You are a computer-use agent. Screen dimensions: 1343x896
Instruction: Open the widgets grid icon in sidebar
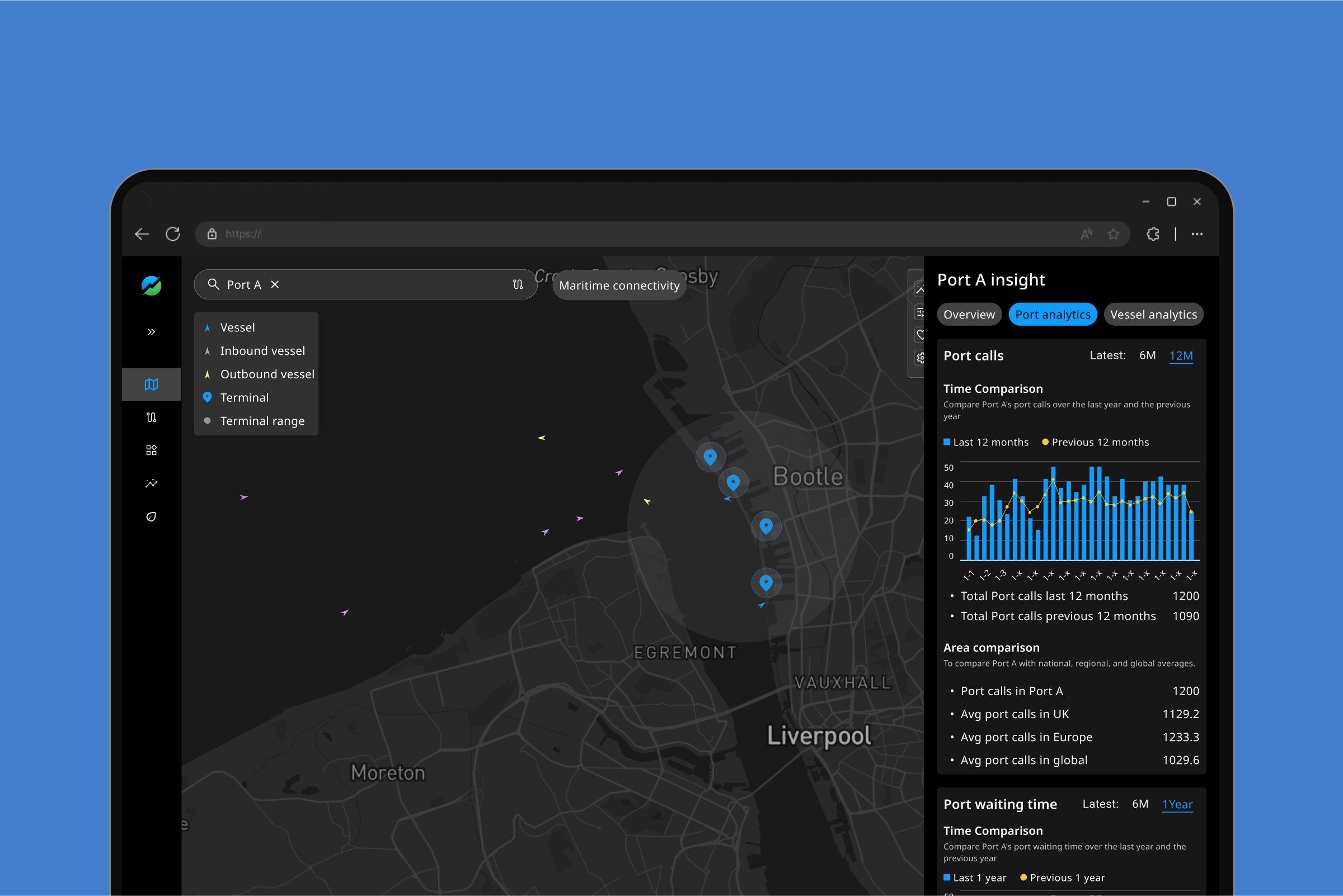click(x=152, y=451)
